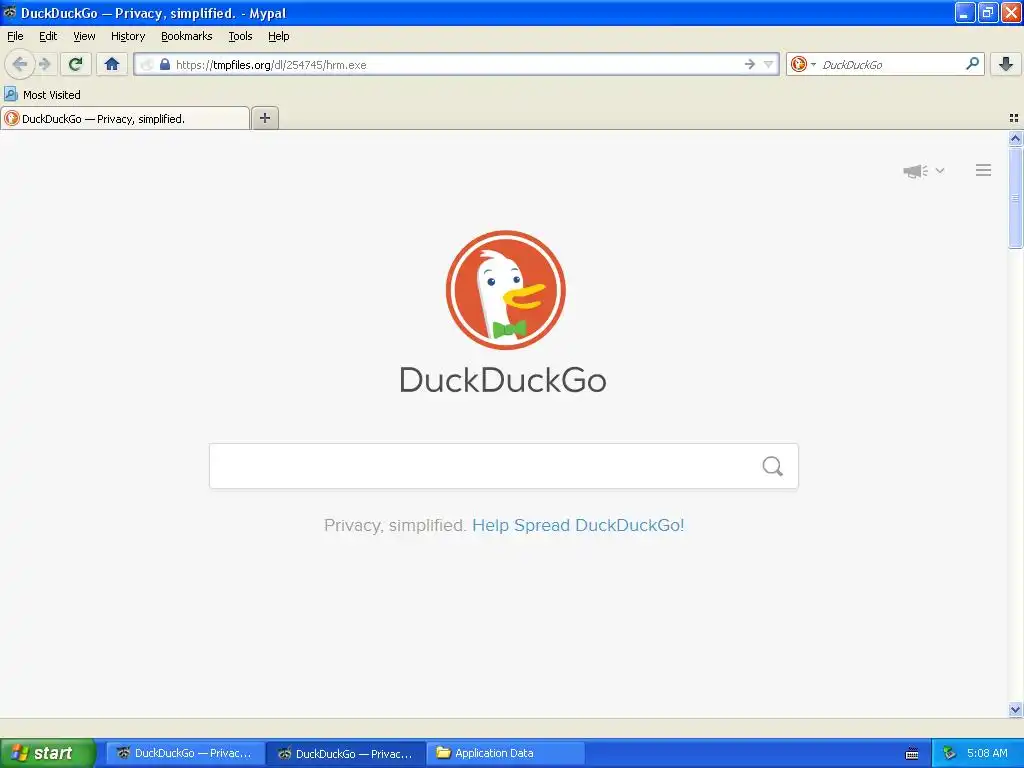The height and width of the screenshot is (768, 1024).
Task: Select the DuckDuckGo tab
Action: (x=125, y=118)
